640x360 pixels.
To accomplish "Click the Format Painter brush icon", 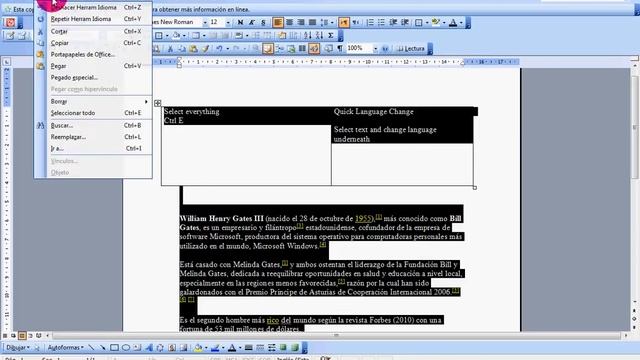I will click(205, 49).
